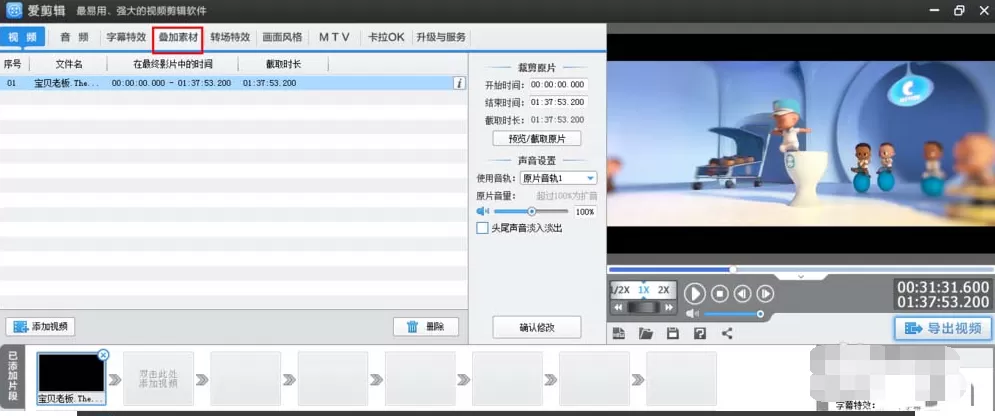Open the 字幕特效 tab
The width and height of the screenshot is (995, 416).
[126, 37]
